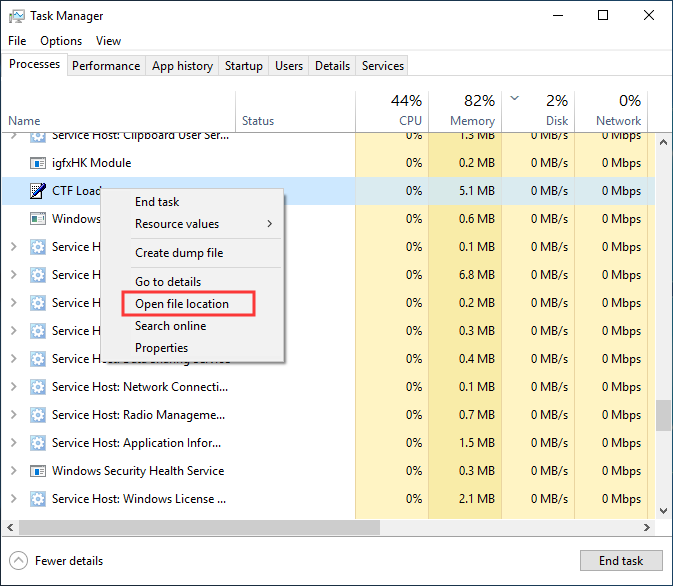Click the igfxHK Module process icon
Image resolution: width=673 pixels, height=586 pixels.
[38, 163]
